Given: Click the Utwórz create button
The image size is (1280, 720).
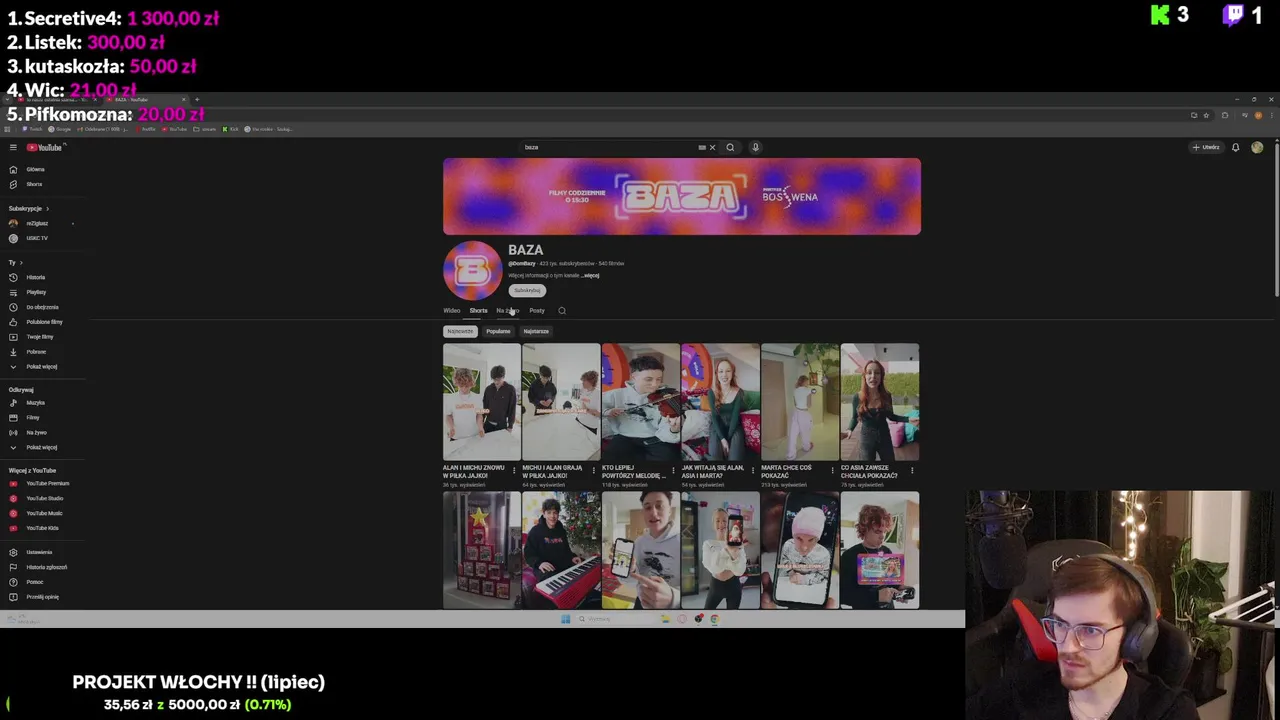Looking at the screenshot, I should click(x=1206, y=147).
